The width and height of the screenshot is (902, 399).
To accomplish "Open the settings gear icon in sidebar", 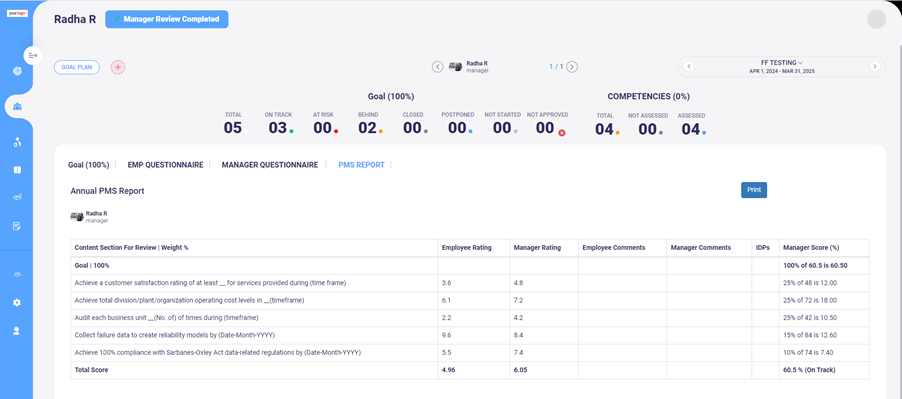I will click(x=17, y=302).
